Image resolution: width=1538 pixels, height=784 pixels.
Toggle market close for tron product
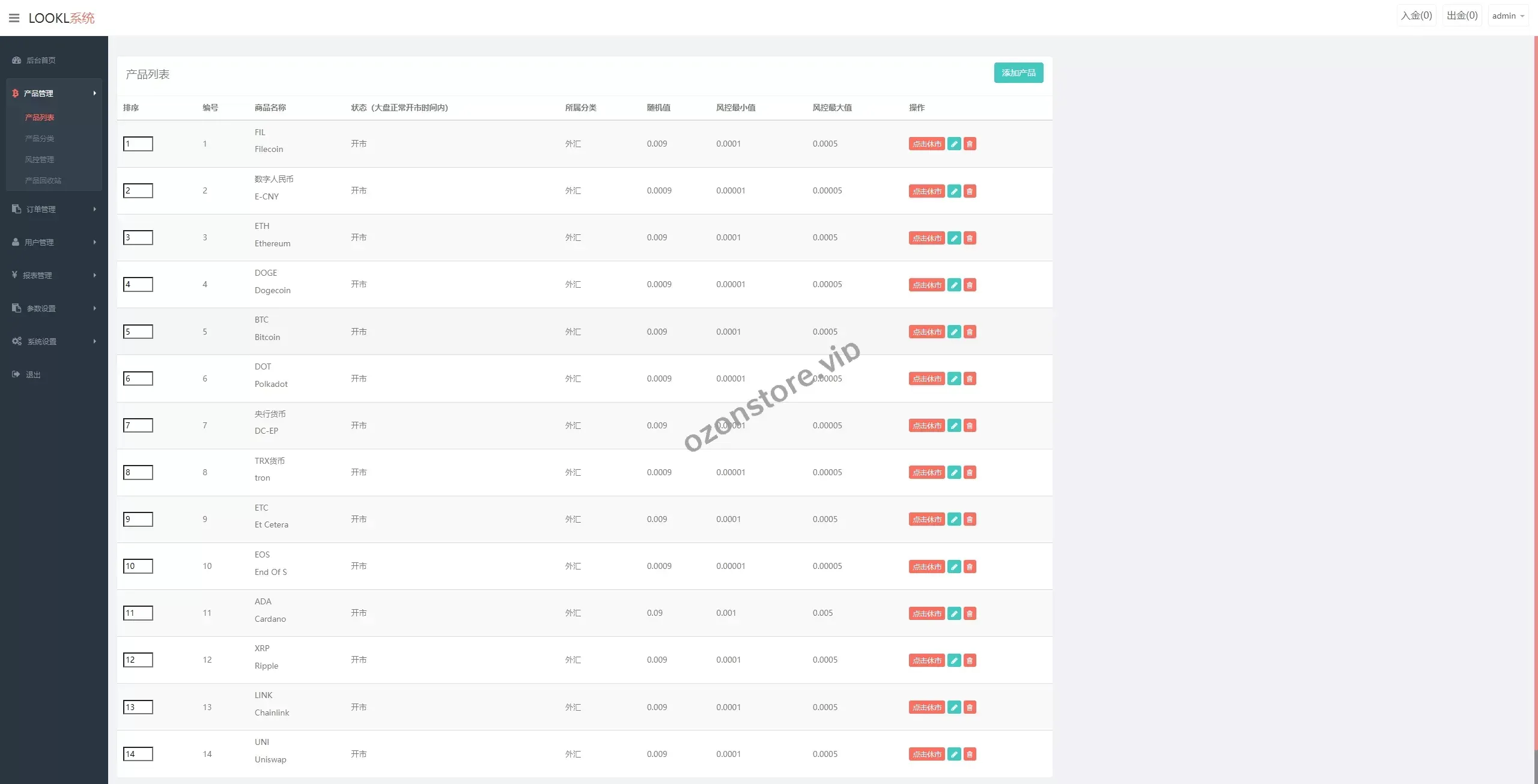tap(926, 473)
